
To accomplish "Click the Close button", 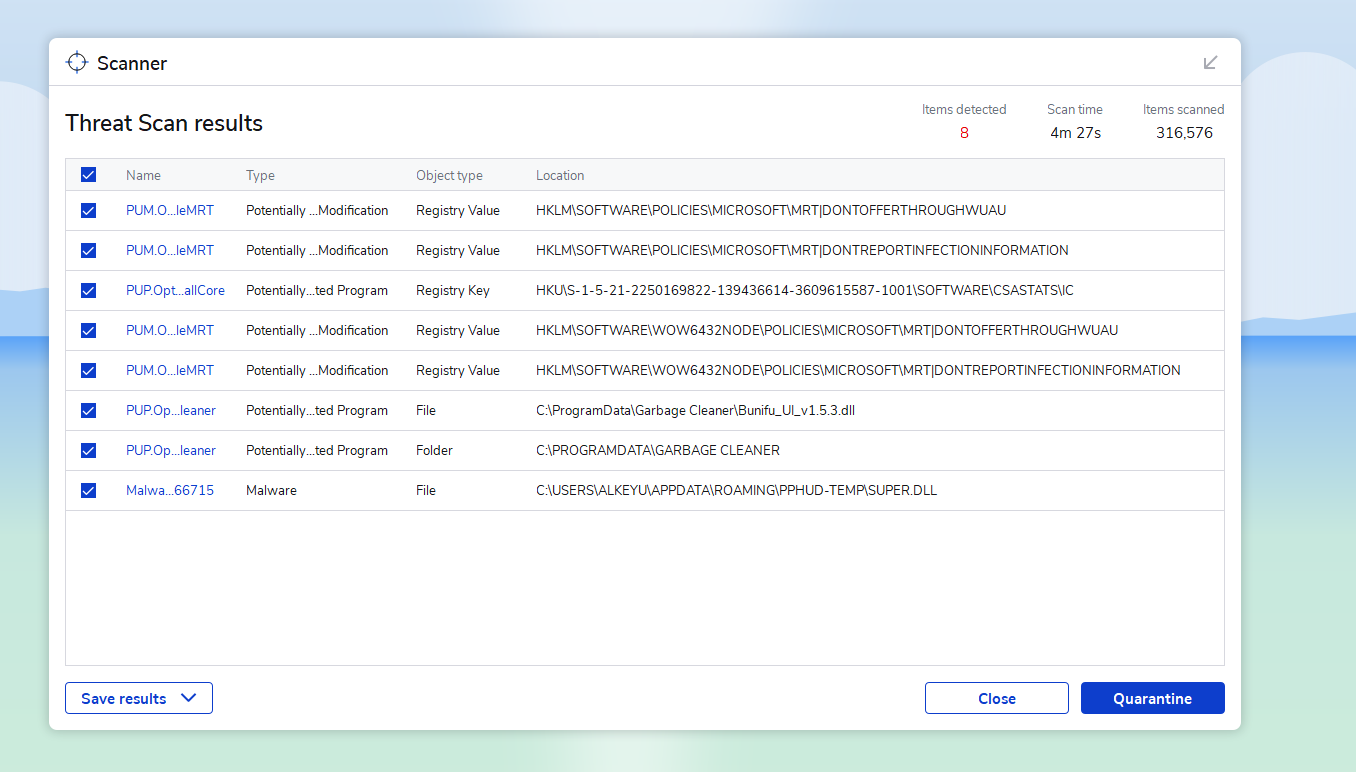I will (x=997, y=698).
